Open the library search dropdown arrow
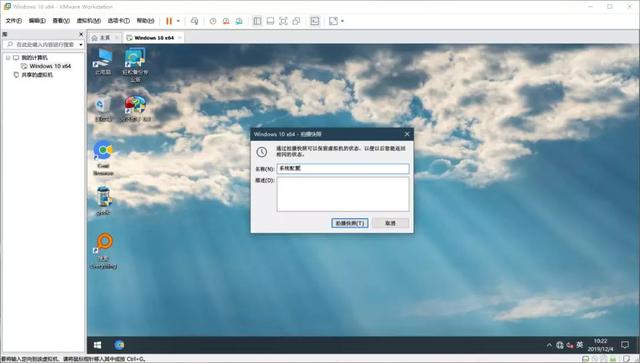The image size is (640, 363). [x=81, y=45]
